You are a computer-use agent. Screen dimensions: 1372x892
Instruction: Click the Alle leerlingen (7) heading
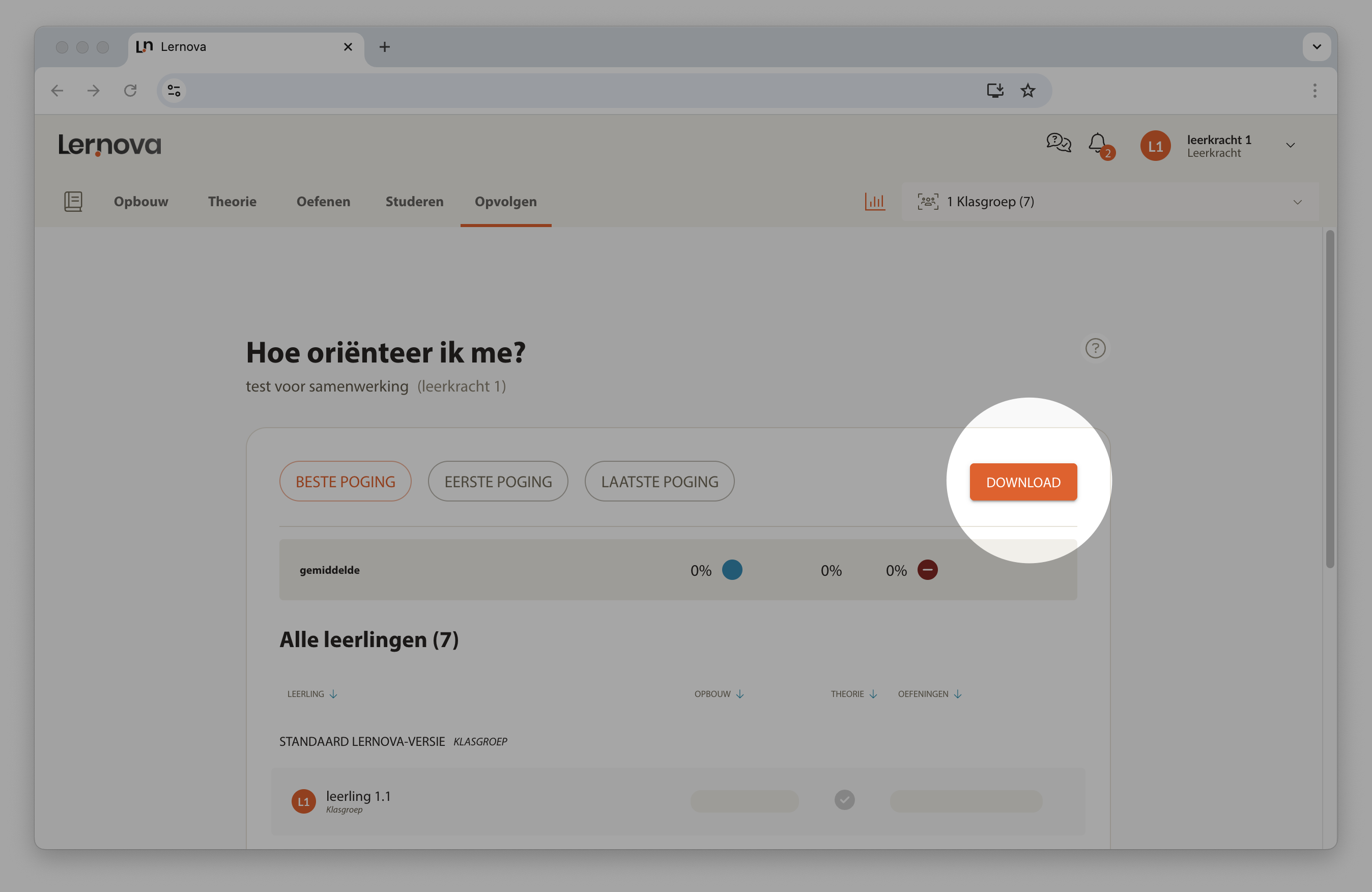click(369, 639)
